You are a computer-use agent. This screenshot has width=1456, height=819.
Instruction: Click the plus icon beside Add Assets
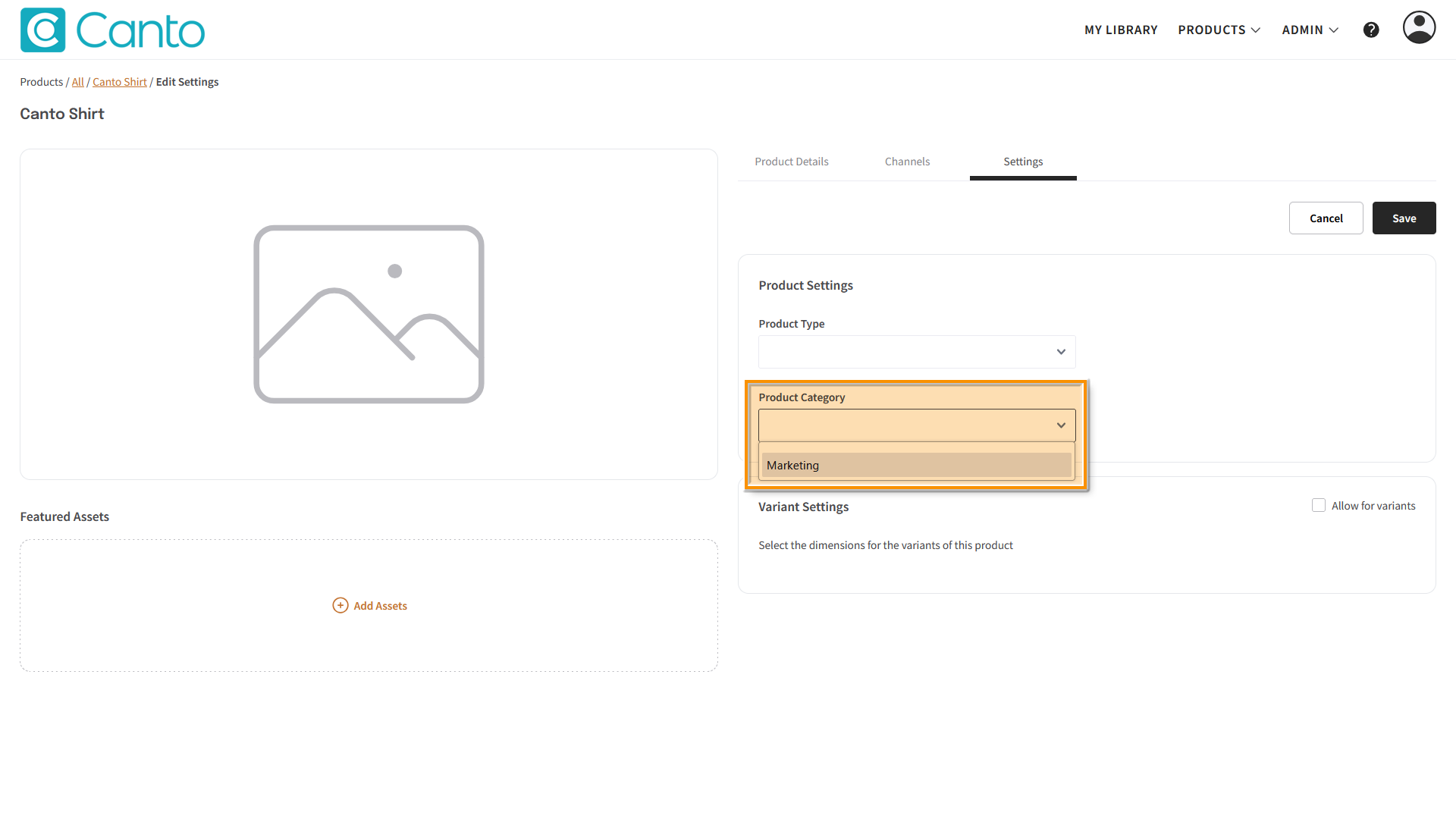click(x=340, y=605)
